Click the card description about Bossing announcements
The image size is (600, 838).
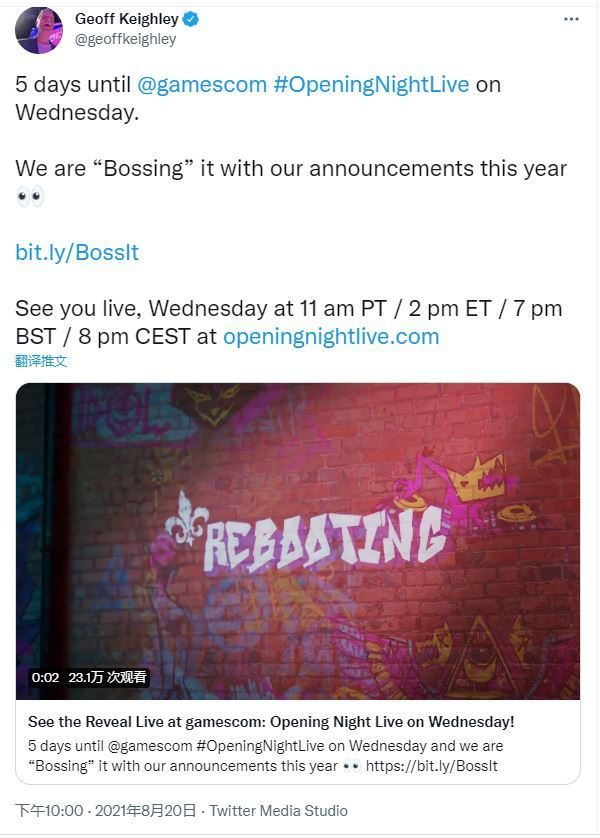(266, 756)
